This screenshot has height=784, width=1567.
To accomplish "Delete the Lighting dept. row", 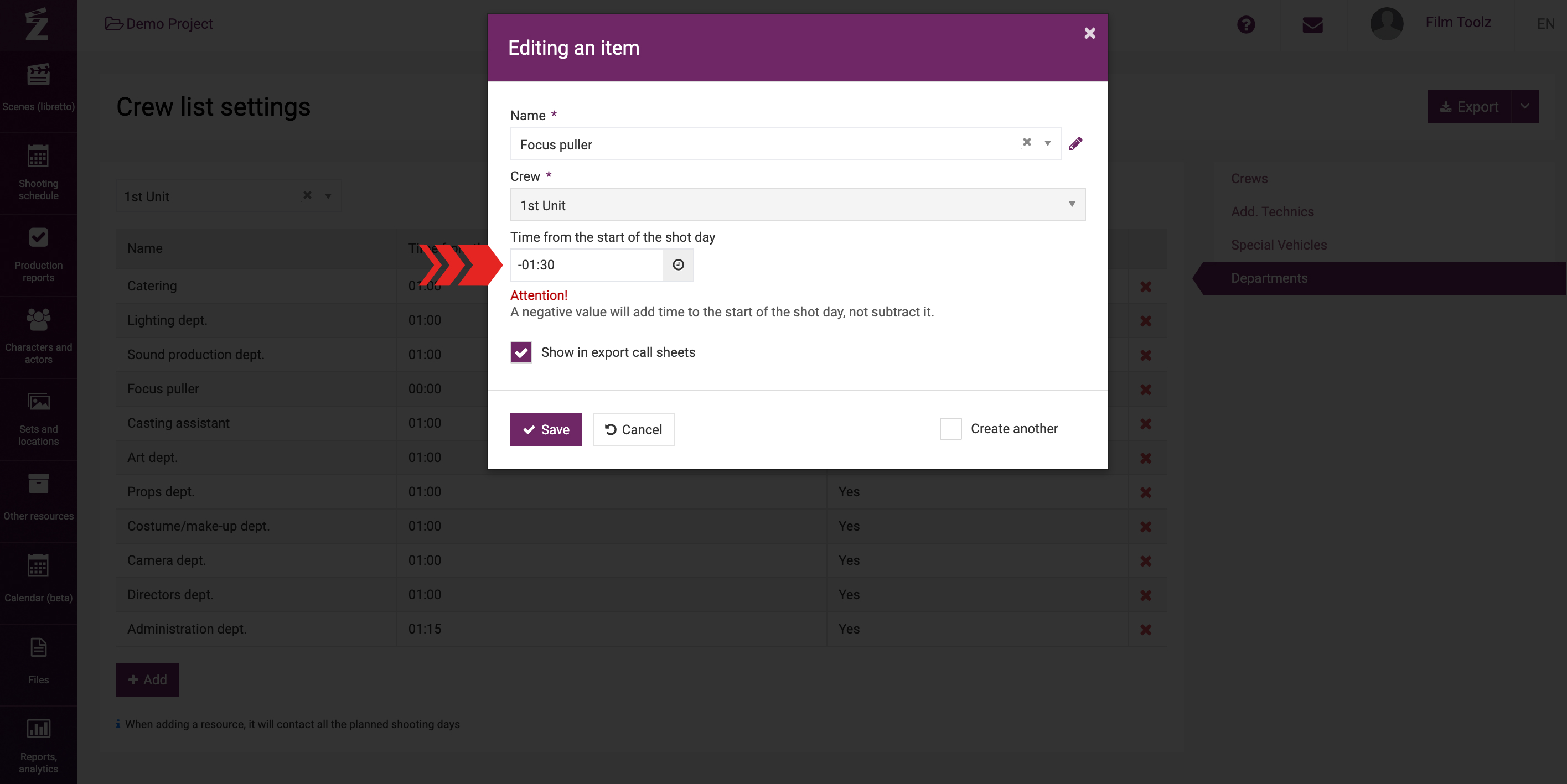I will tap(1145, 320).
